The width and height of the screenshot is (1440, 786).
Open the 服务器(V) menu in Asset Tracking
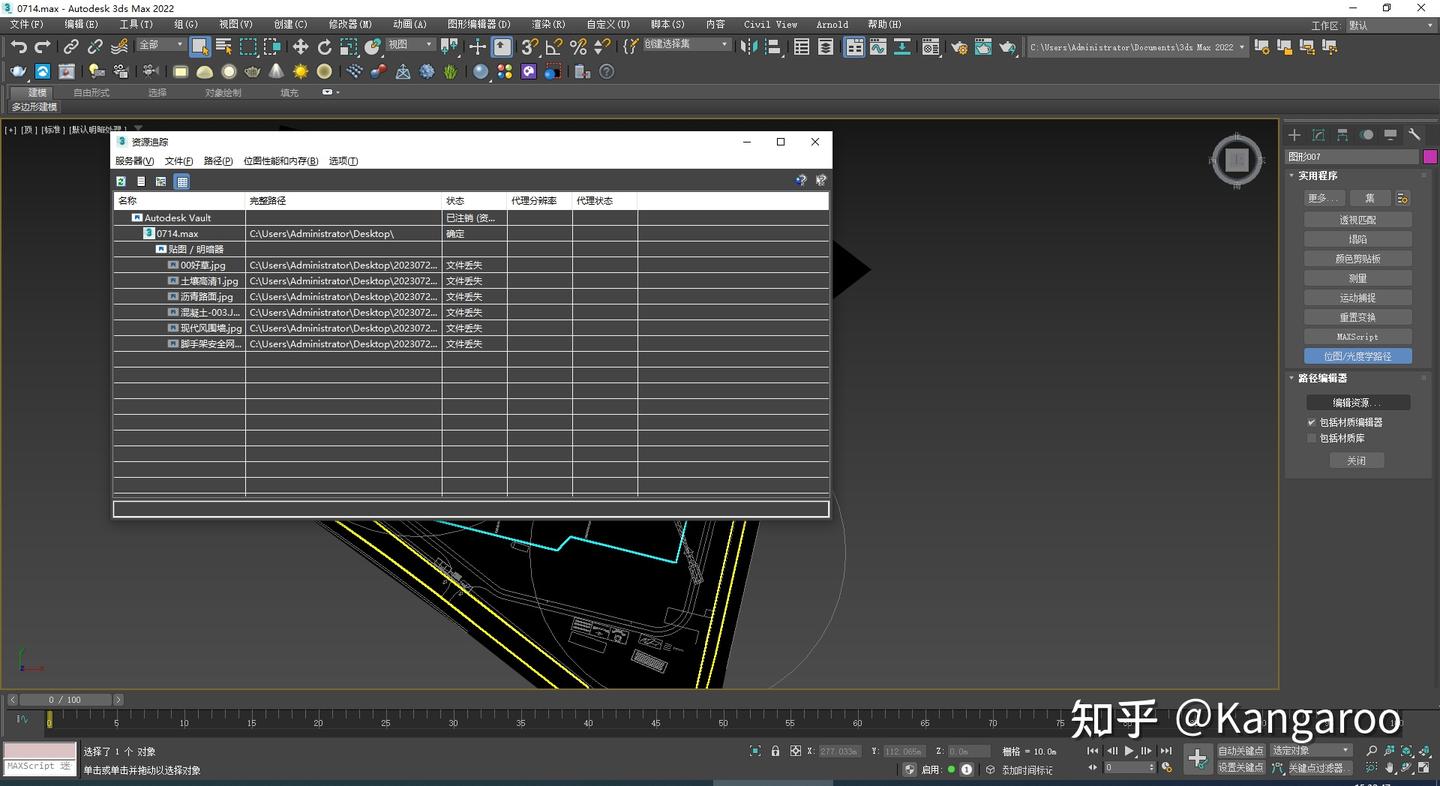coord(134,161)
